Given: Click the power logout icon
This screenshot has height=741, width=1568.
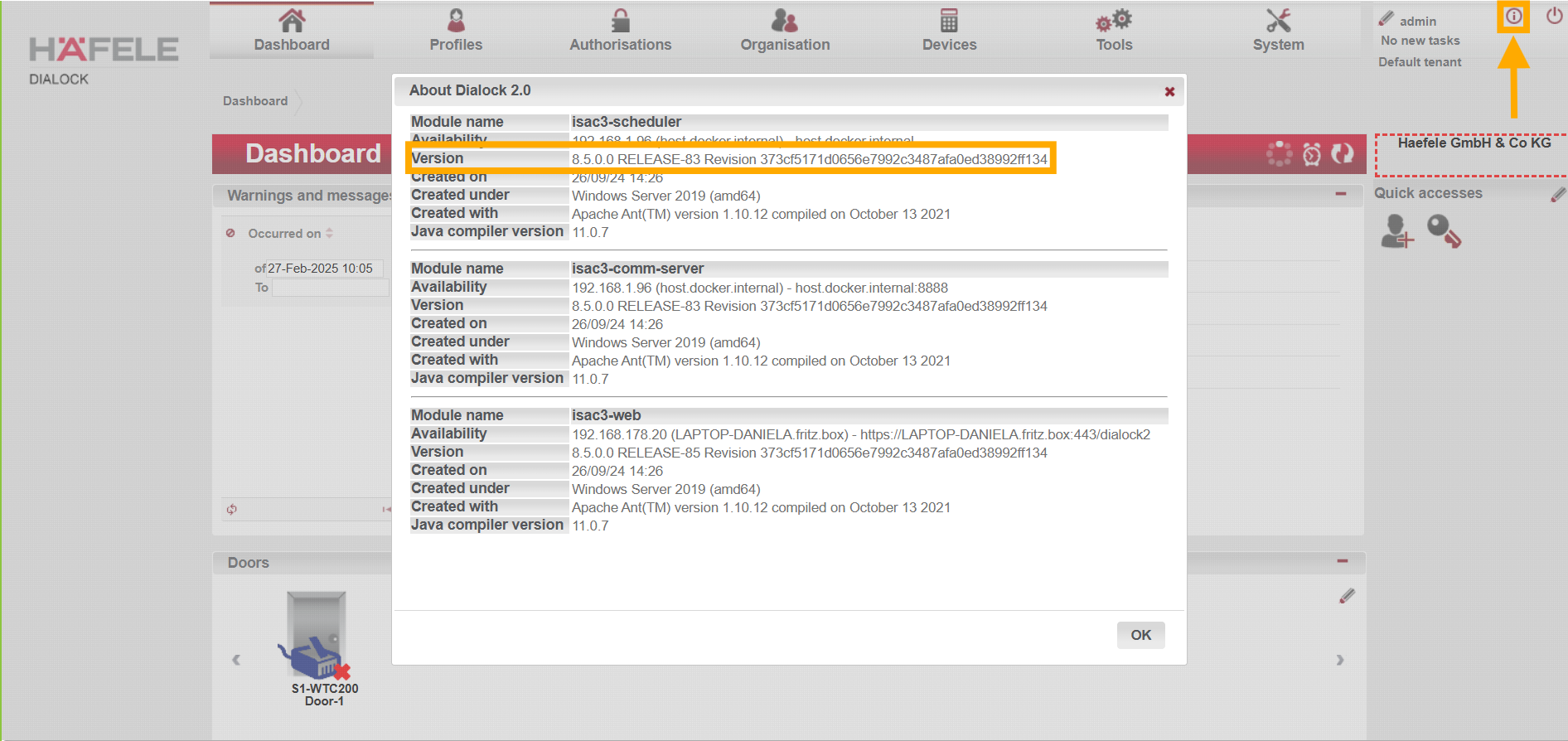Looking at the screenshot, I should (x=1554, y=17).
